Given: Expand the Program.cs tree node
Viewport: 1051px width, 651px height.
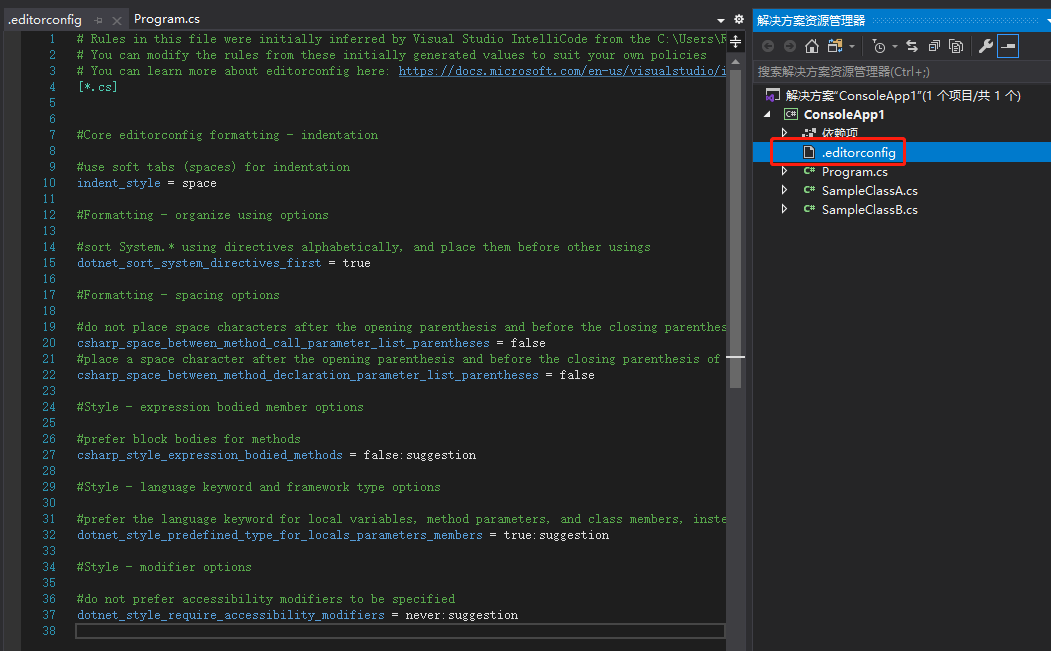Looking at the screenshot, I should tap(783, 171).
